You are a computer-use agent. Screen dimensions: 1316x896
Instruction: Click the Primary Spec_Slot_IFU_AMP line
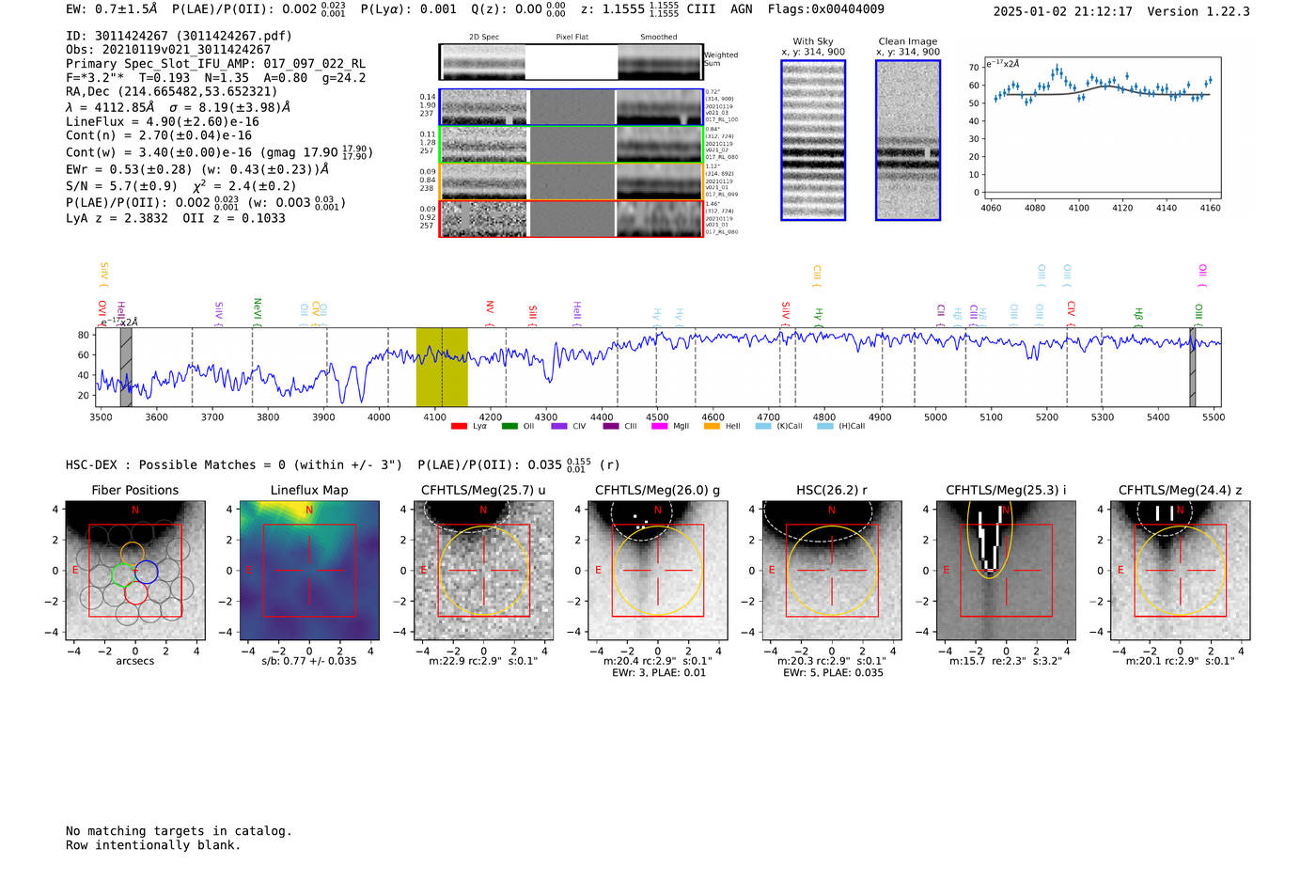pos(215,64)
